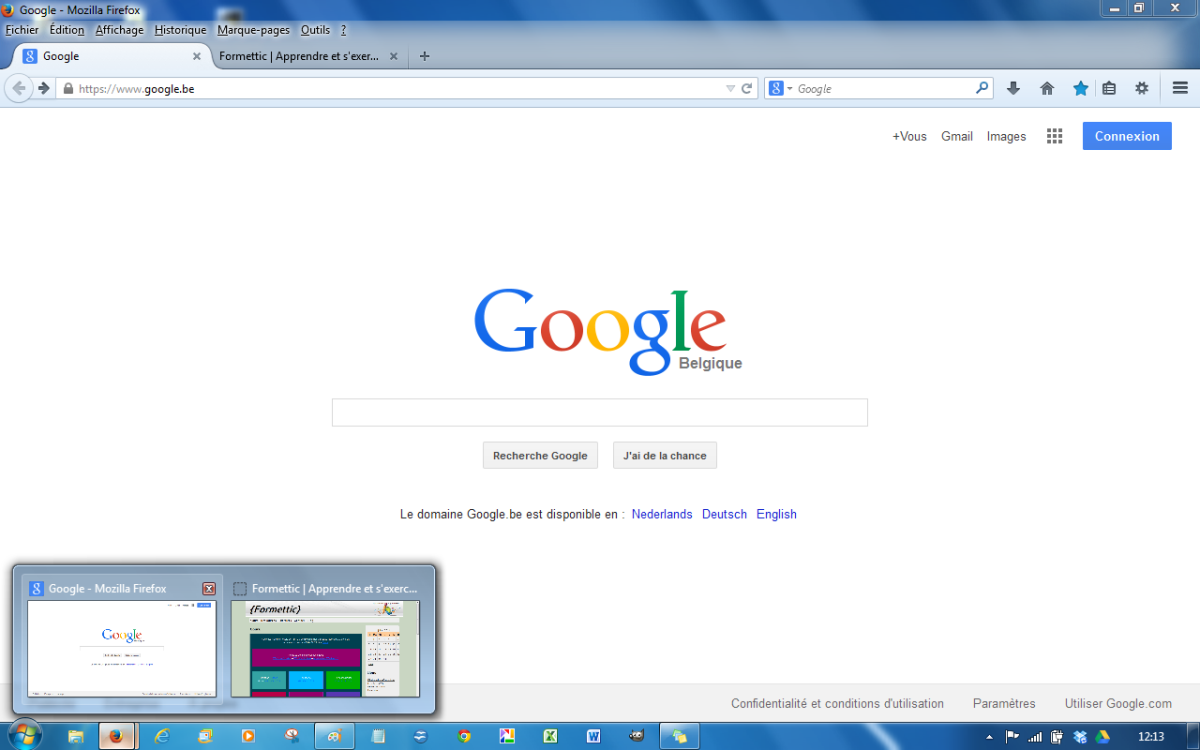Image resolution: width=1200 pixels, height=750 pixels.
Task: Go to the Home page icon
Action: [x=1047, y=88]
